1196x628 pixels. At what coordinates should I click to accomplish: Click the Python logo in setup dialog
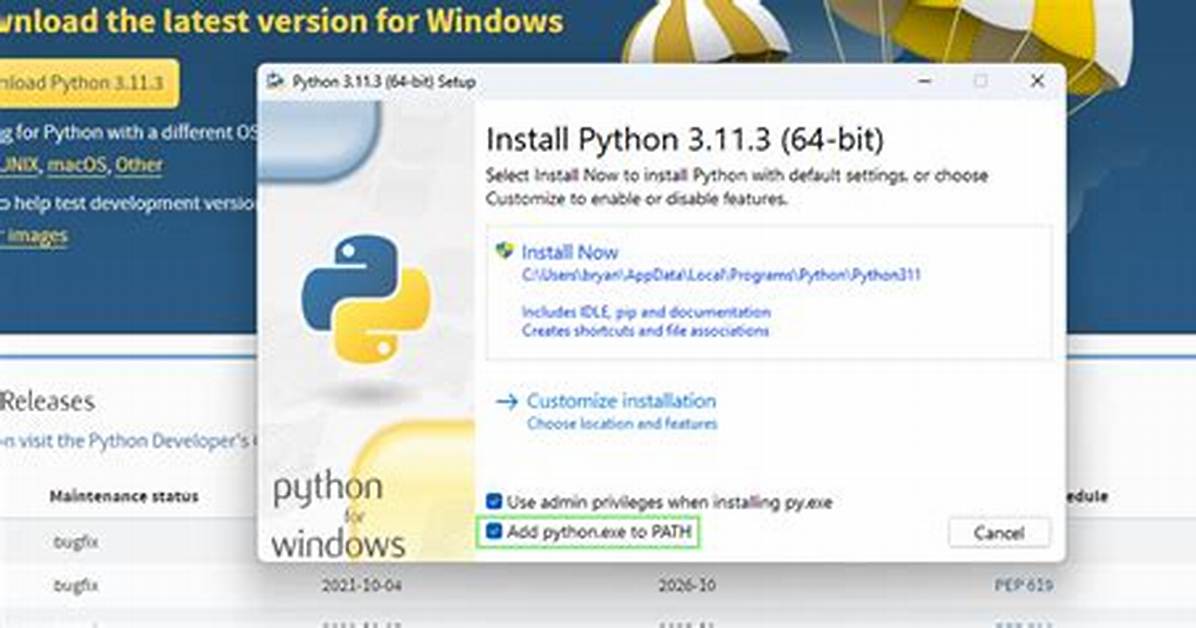click(366, 298)
